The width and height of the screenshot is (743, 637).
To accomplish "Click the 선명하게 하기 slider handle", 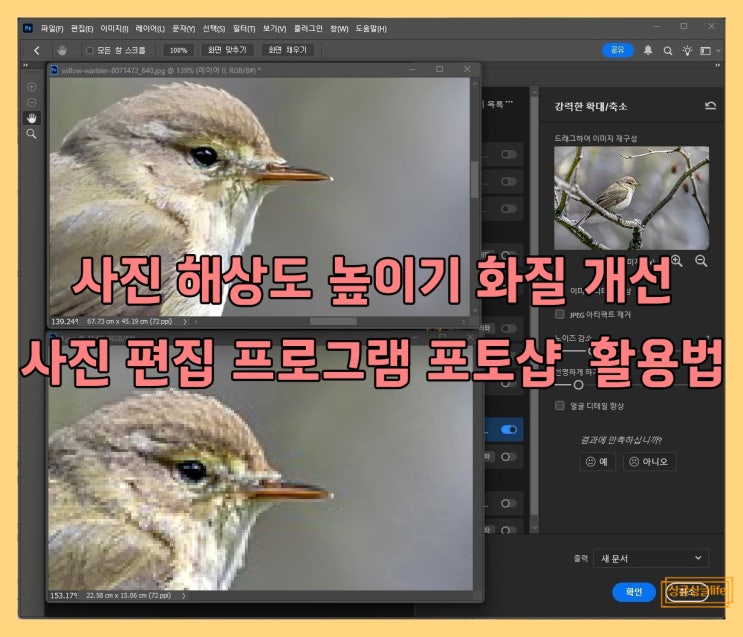I will [578, 384].
